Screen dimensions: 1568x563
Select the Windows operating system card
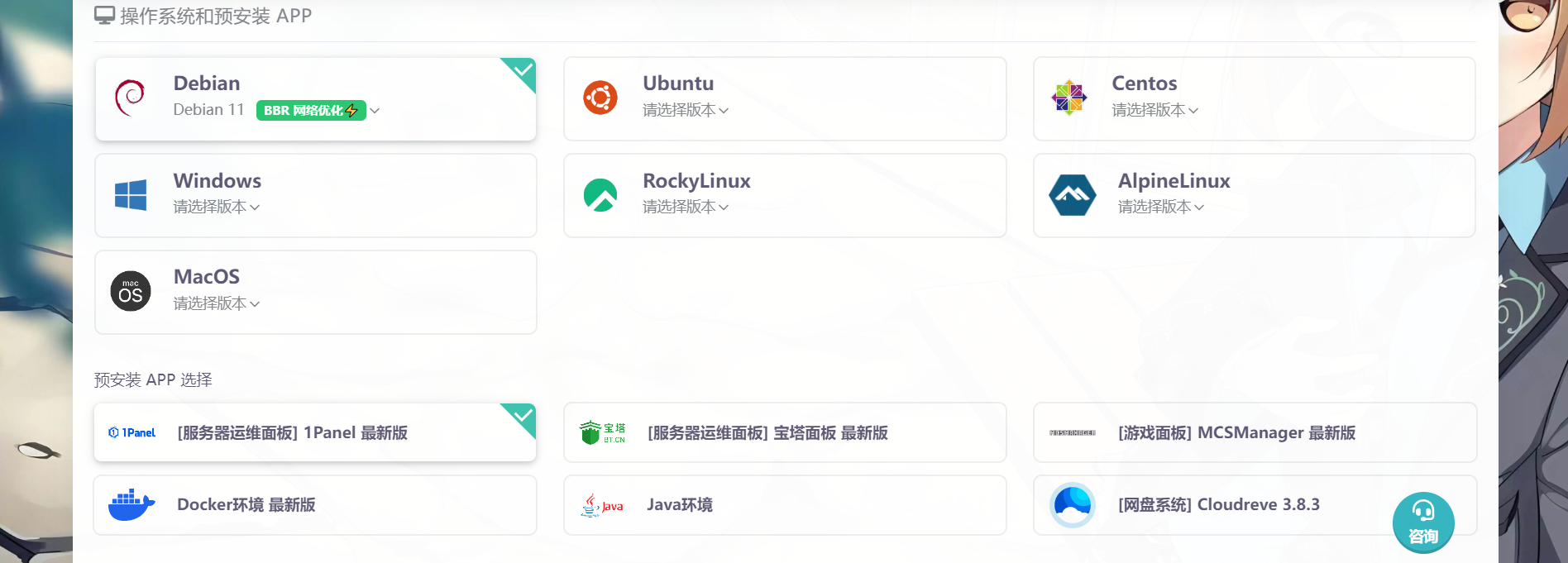tap(316, 195)
